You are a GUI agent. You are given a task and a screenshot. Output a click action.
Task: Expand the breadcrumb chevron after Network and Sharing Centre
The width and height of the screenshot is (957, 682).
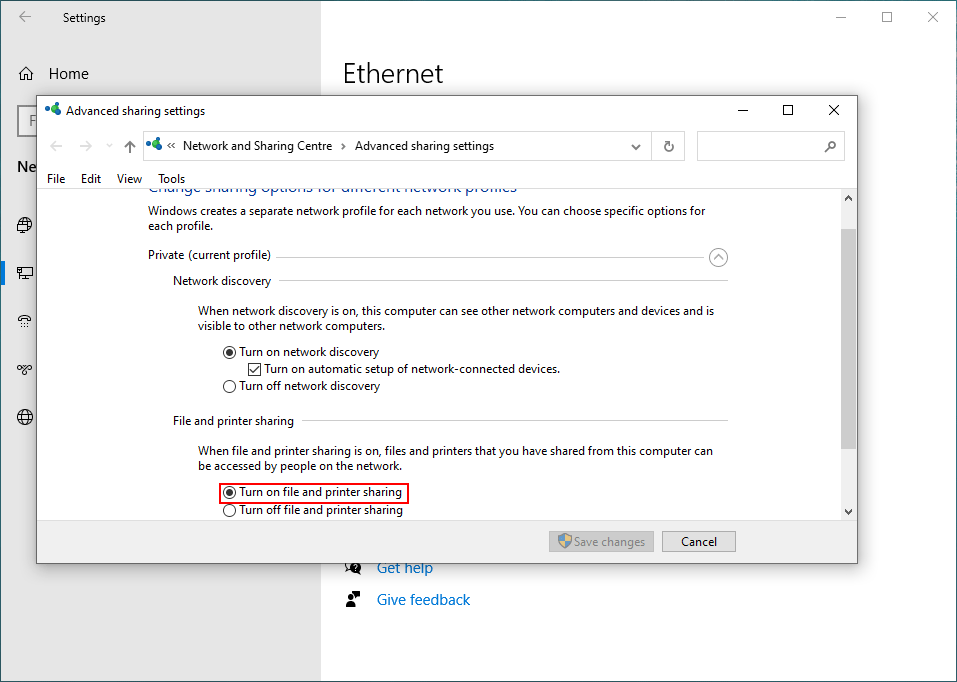tap(345, 145)
